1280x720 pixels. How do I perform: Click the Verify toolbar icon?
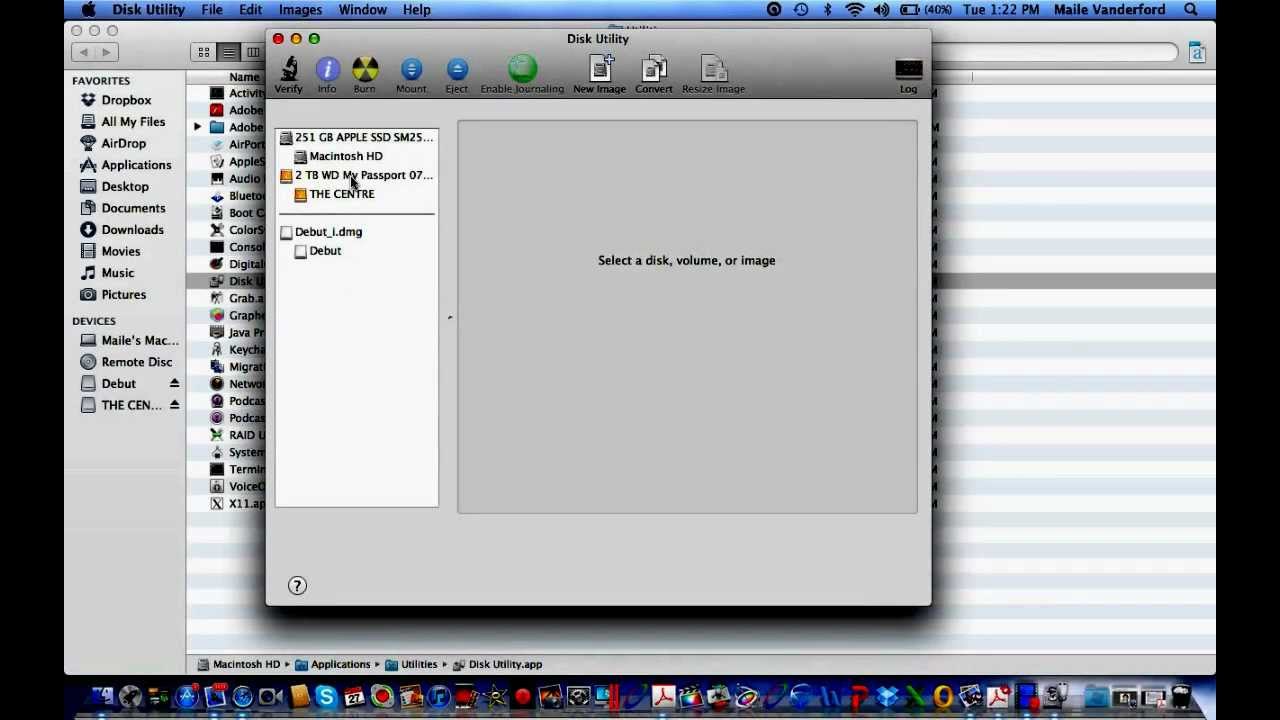[x=288, y=75]
